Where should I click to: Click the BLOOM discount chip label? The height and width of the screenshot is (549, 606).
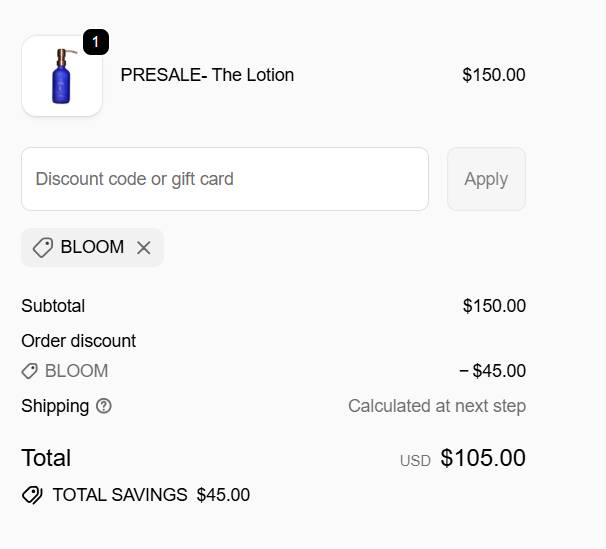point(92,247)
